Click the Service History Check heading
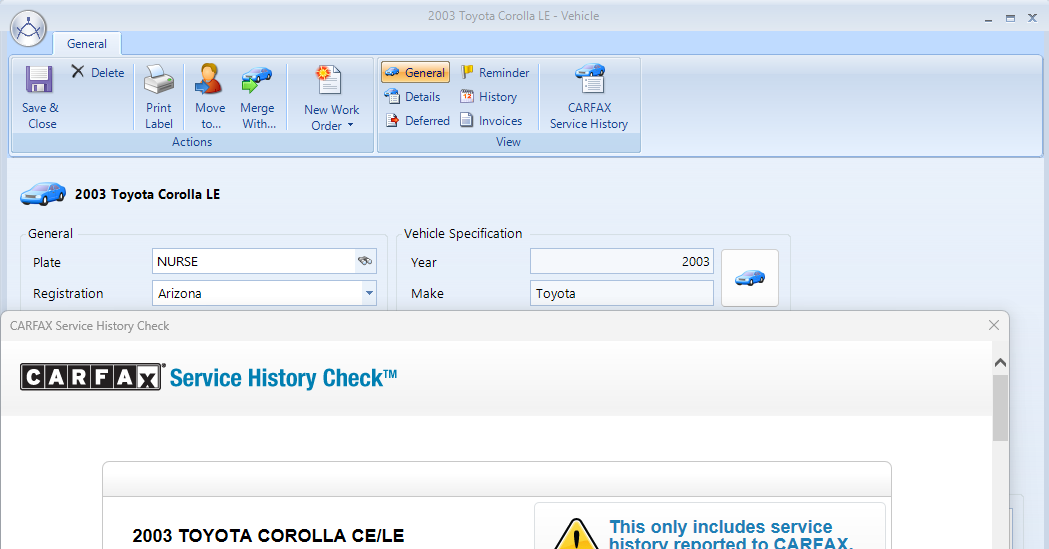This screenshot has width=1049, height=549. click(283, 378)
